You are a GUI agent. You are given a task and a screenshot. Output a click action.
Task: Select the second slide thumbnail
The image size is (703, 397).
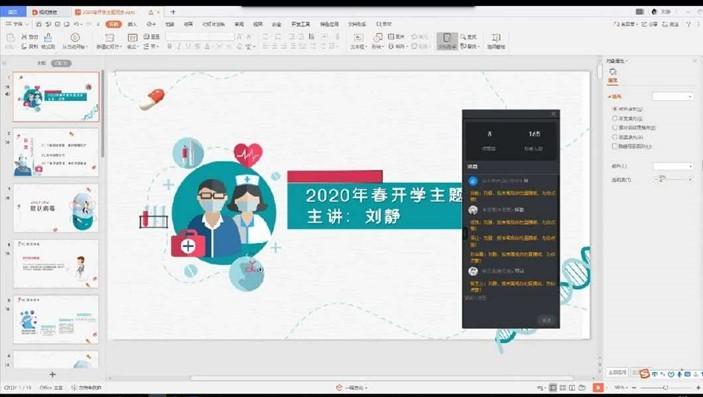pyautogui.click(x=56, y=152)
